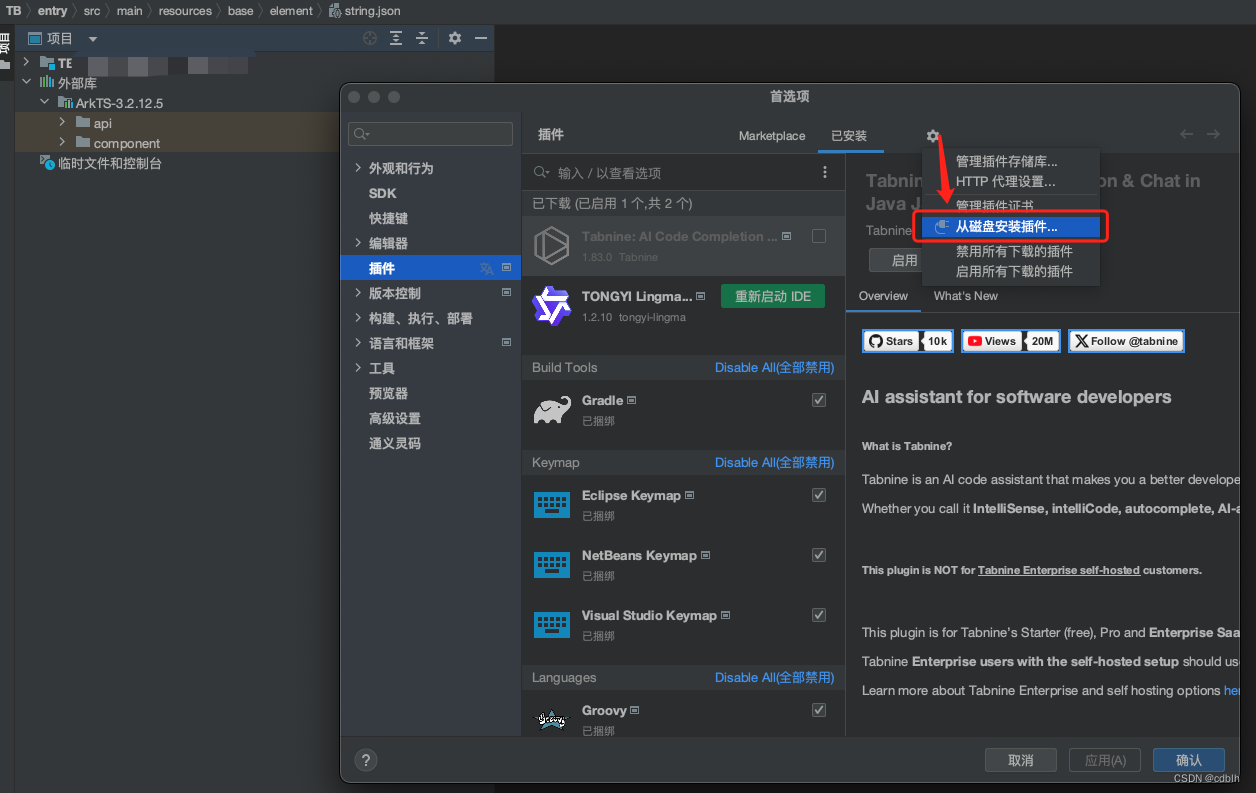This screenshot has height=793, width=1256.
Task: Click the NetBeans Keymap keyboard icon
Action: point(551,565)
